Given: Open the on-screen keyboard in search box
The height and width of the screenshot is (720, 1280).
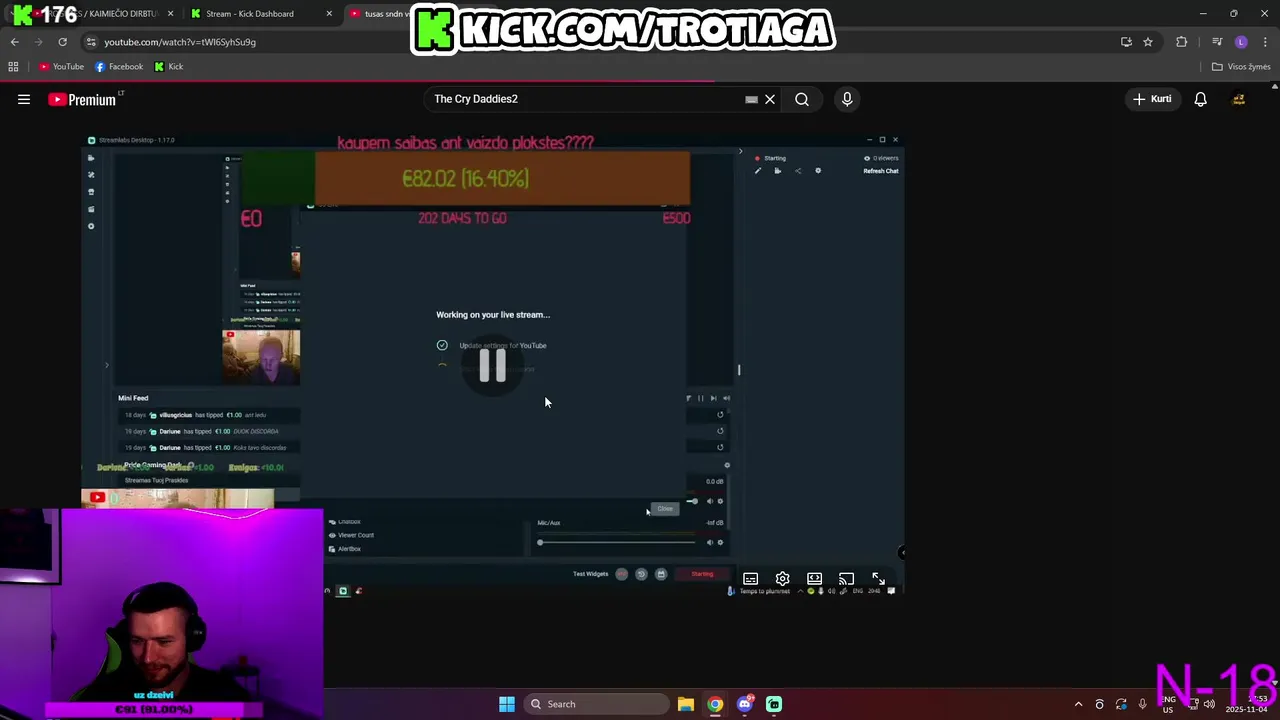Looking at the screenshot, I should [751, 99].
